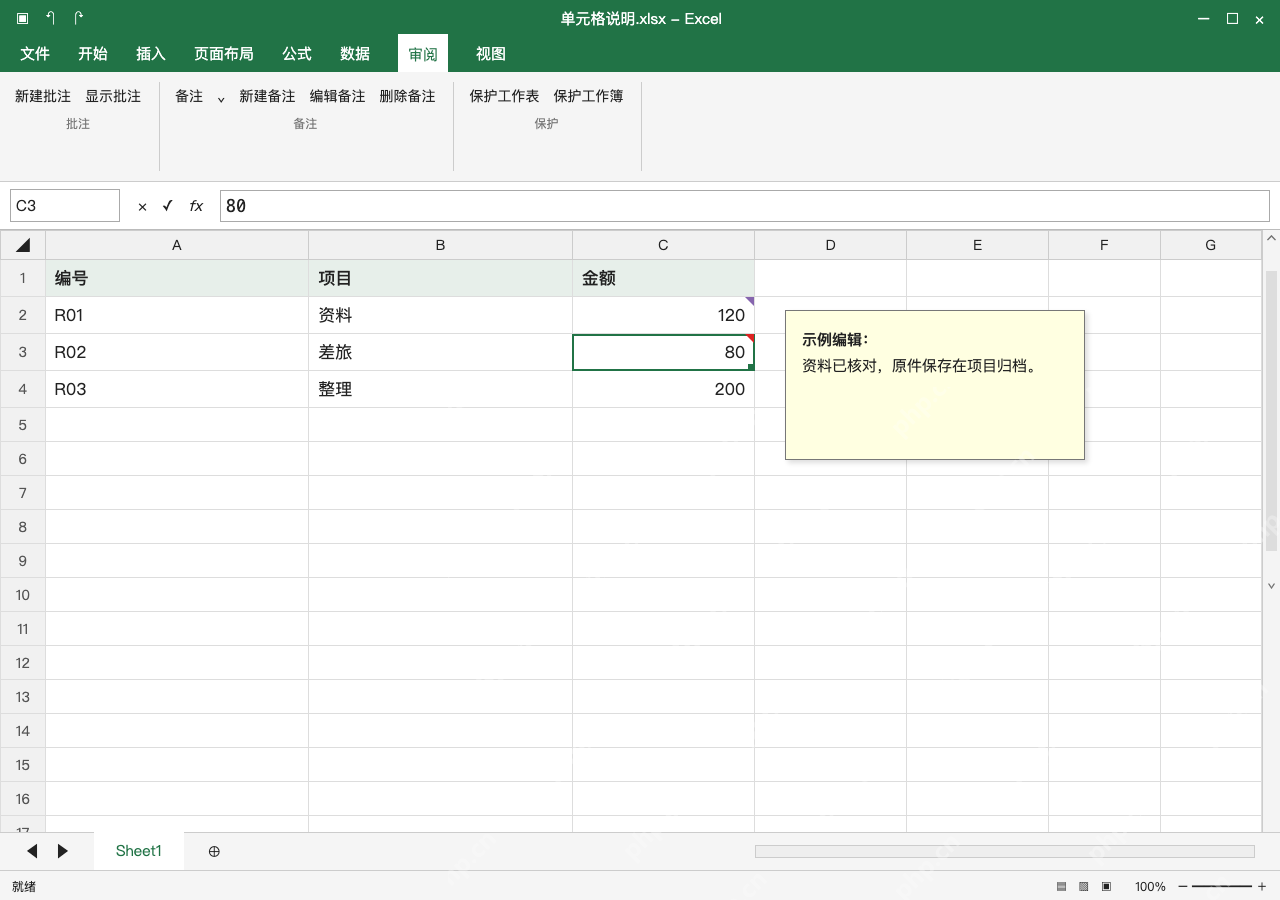Undo using the title bar undo arrow
The height and width of the screenshot is (900, 1280).
[x=51, y=18]
